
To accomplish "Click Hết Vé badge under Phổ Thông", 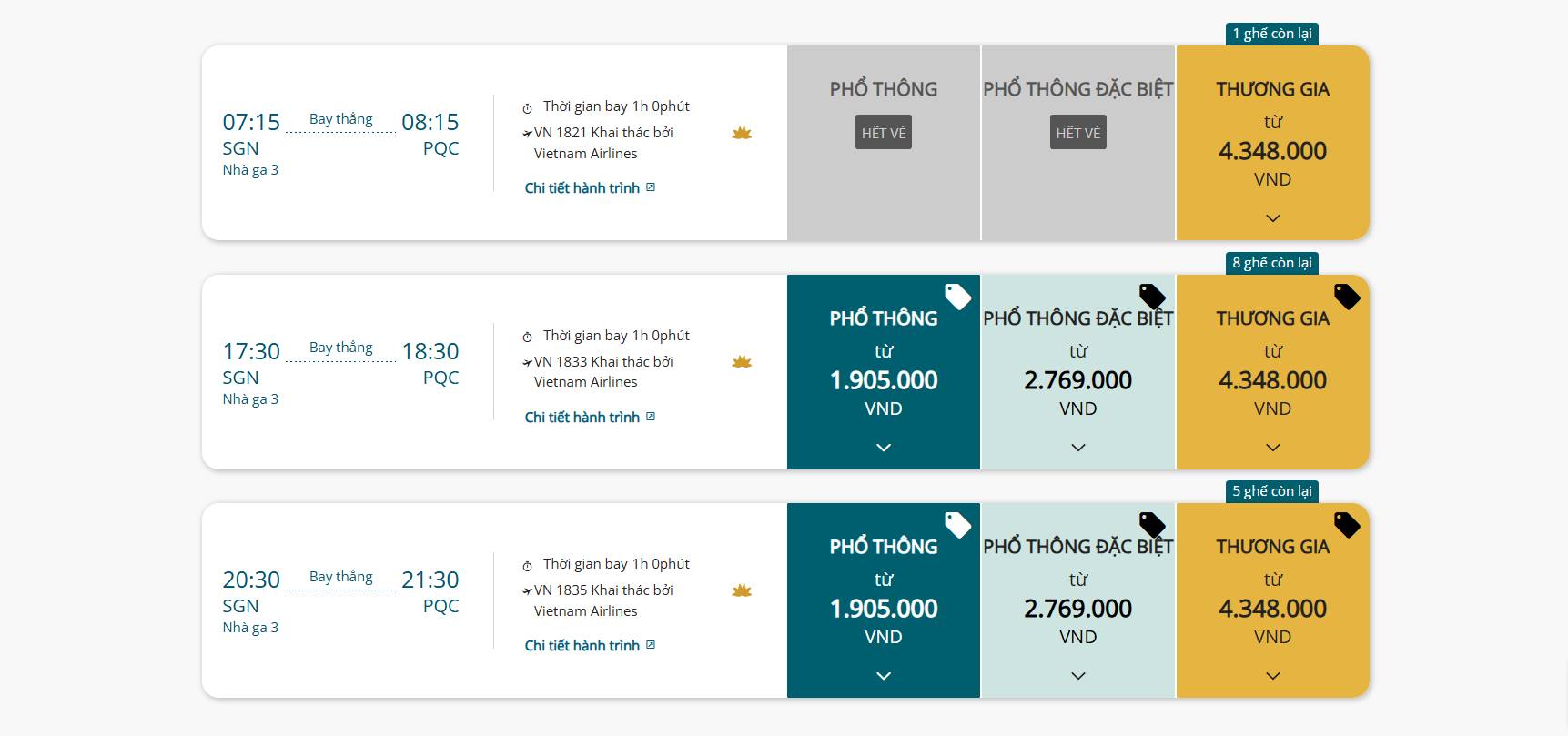I will 884,133.
